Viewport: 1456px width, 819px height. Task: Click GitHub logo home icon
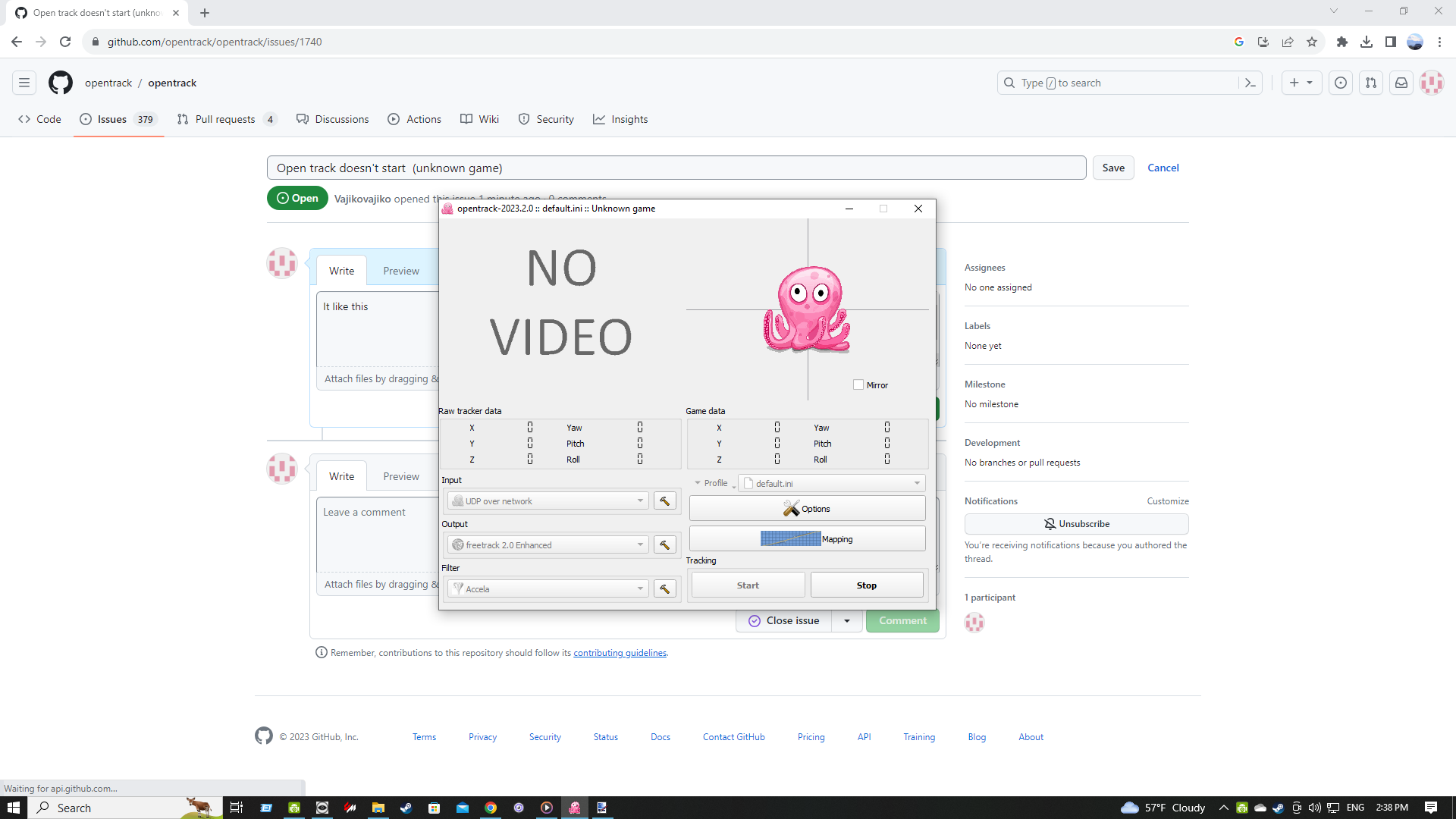61,83
